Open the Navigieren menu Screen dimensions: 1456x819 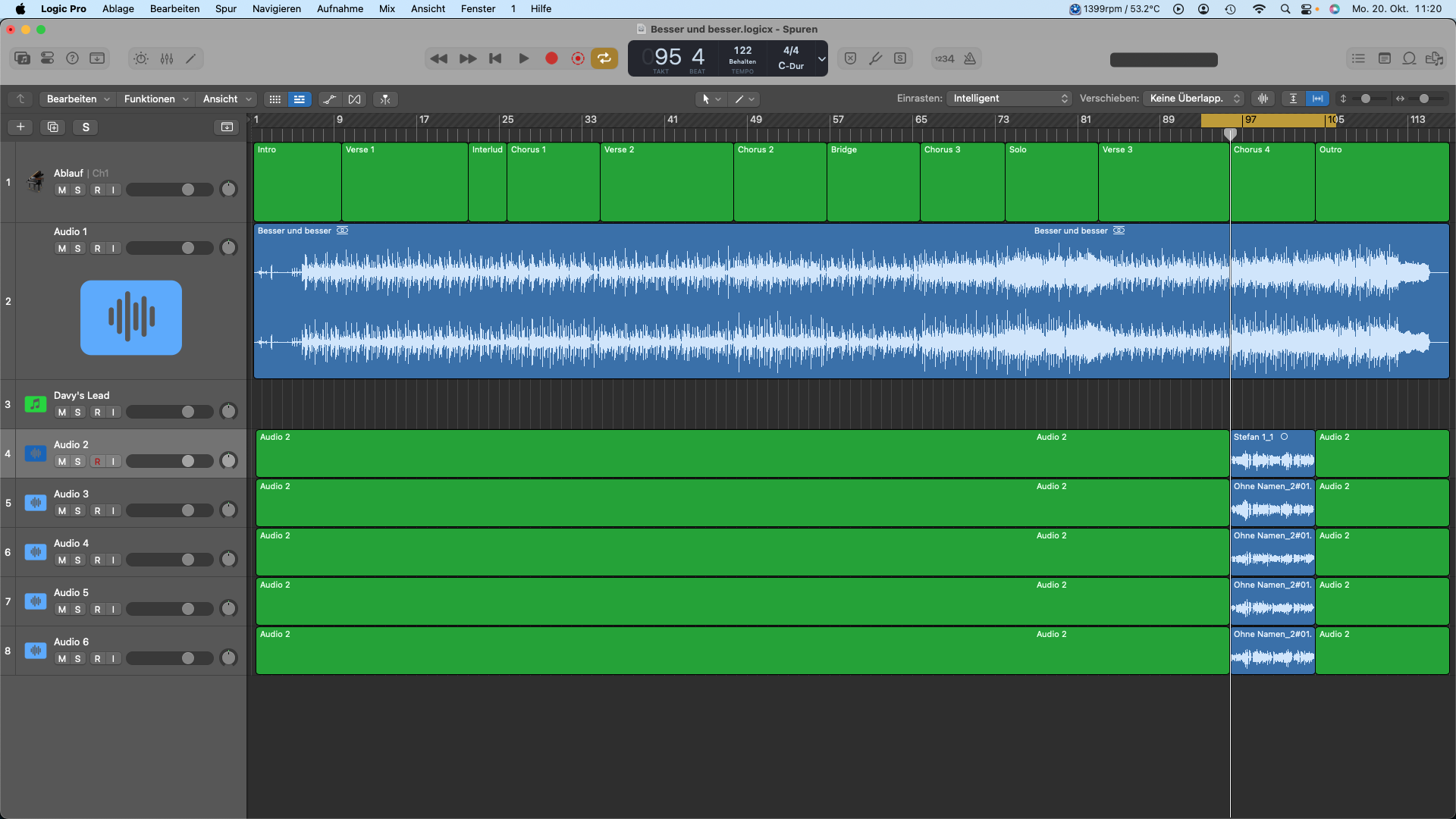click(276, 9)
